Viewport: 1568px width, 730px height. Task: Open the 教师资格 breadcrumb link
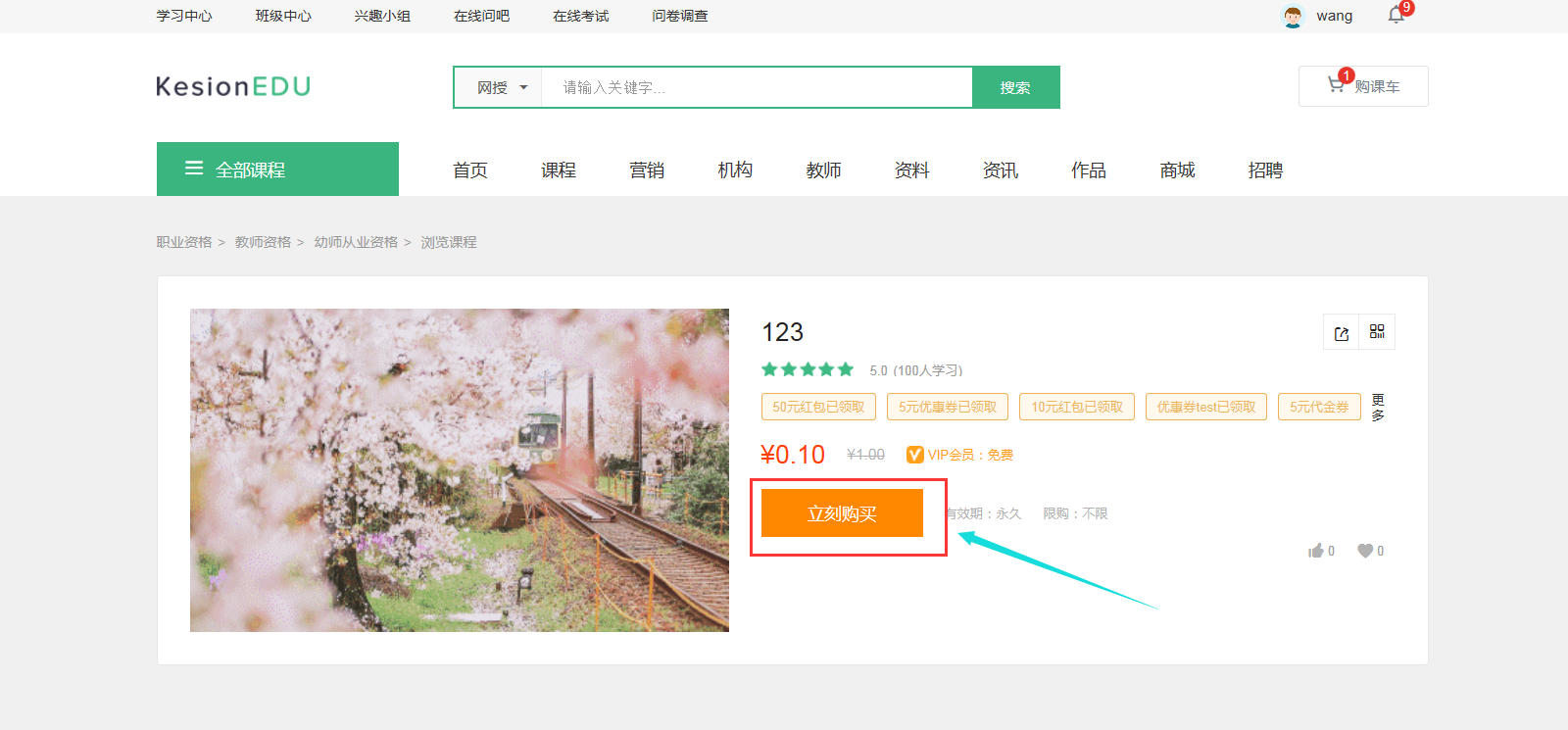click(x=263, y=242)
